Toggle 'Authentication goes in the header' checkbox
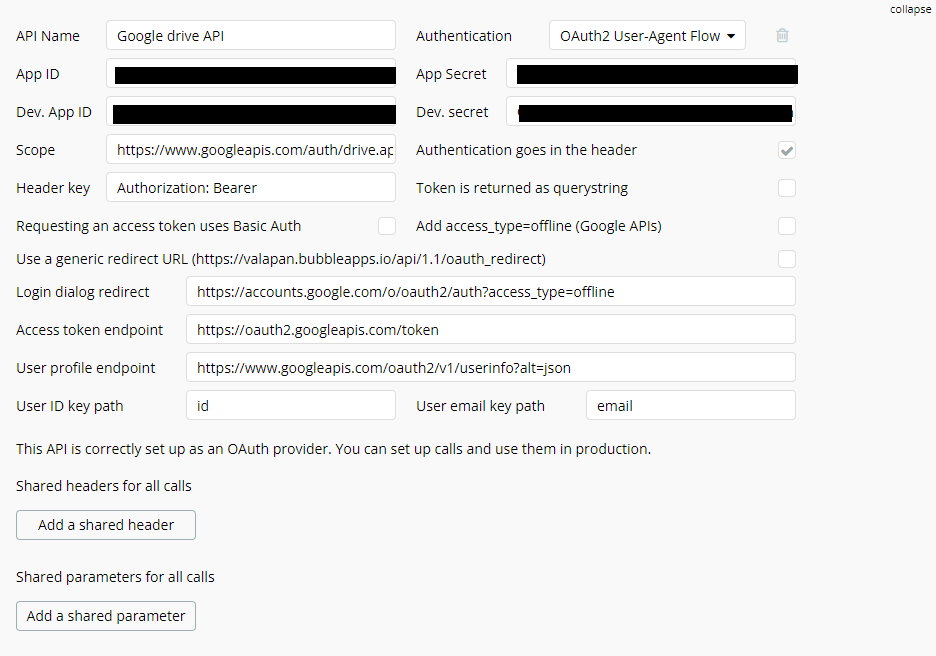The width and height of the screenshot is (936, 656). 787,150
